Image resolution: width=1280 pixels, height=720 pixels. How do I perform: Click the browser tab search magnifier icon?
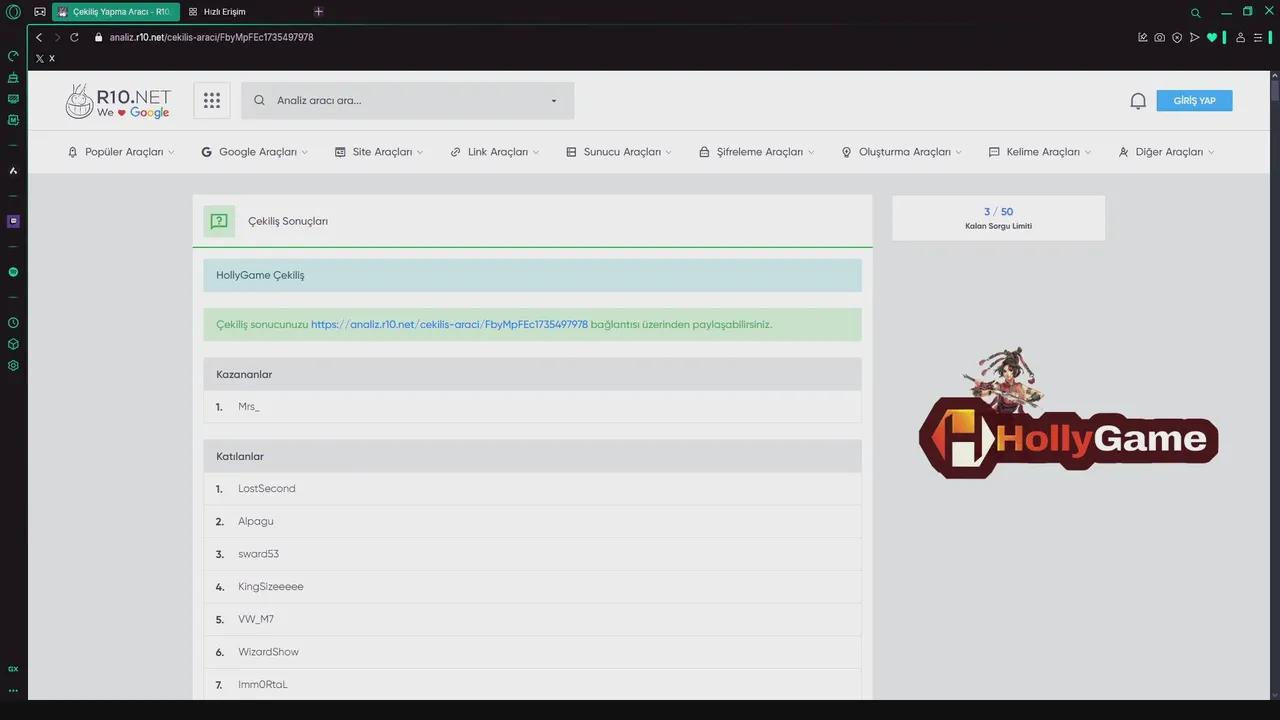coord(1196,13)
